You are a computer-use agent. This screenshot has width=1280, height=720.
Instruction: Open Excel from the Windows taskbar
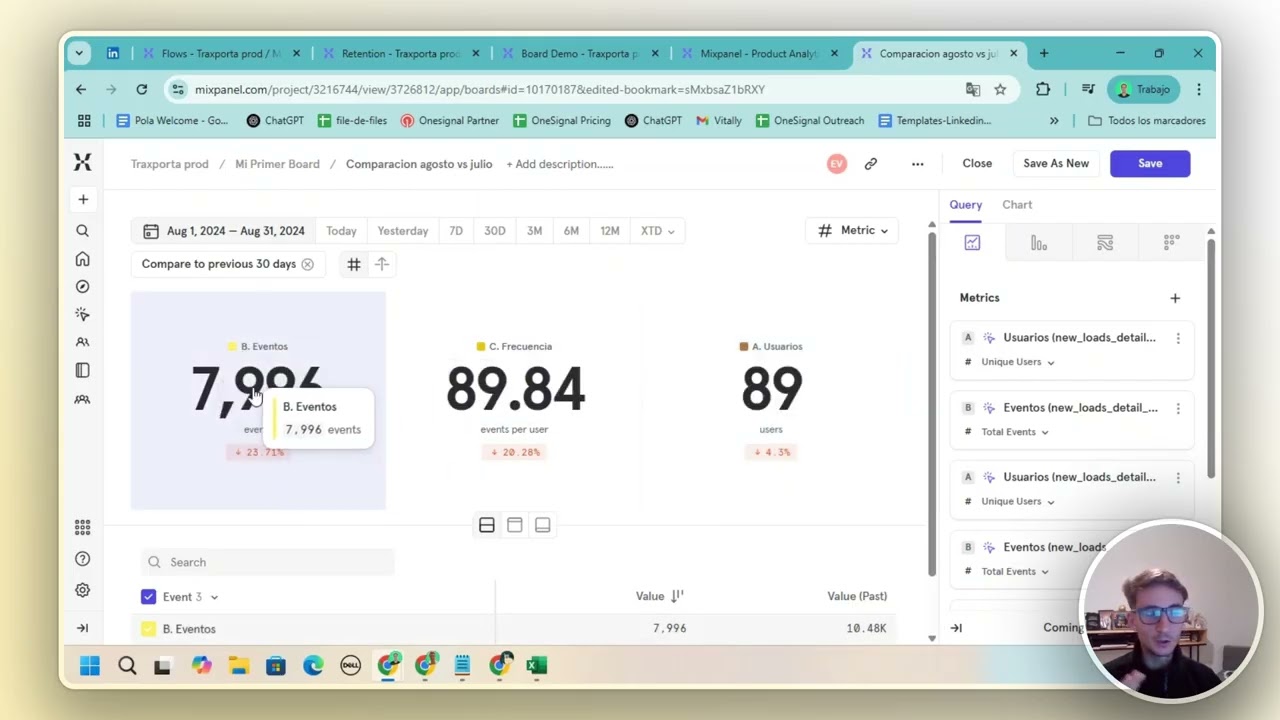coord(537,666)
